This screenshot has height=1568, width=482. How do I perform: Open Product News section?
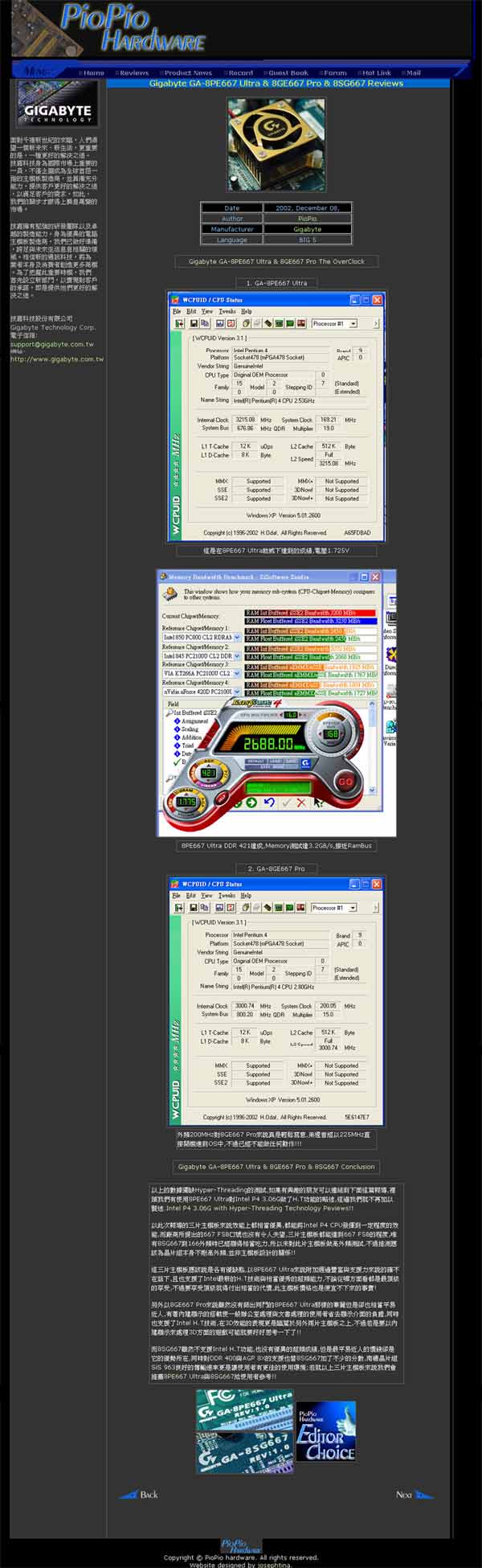[x=188, y=72]
